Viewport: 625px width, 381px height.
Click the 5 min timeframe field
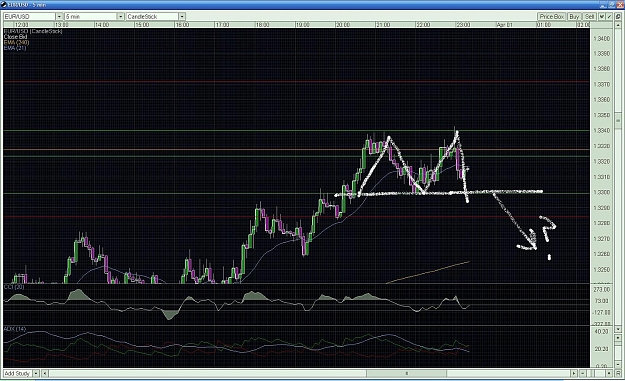[91, 17]
